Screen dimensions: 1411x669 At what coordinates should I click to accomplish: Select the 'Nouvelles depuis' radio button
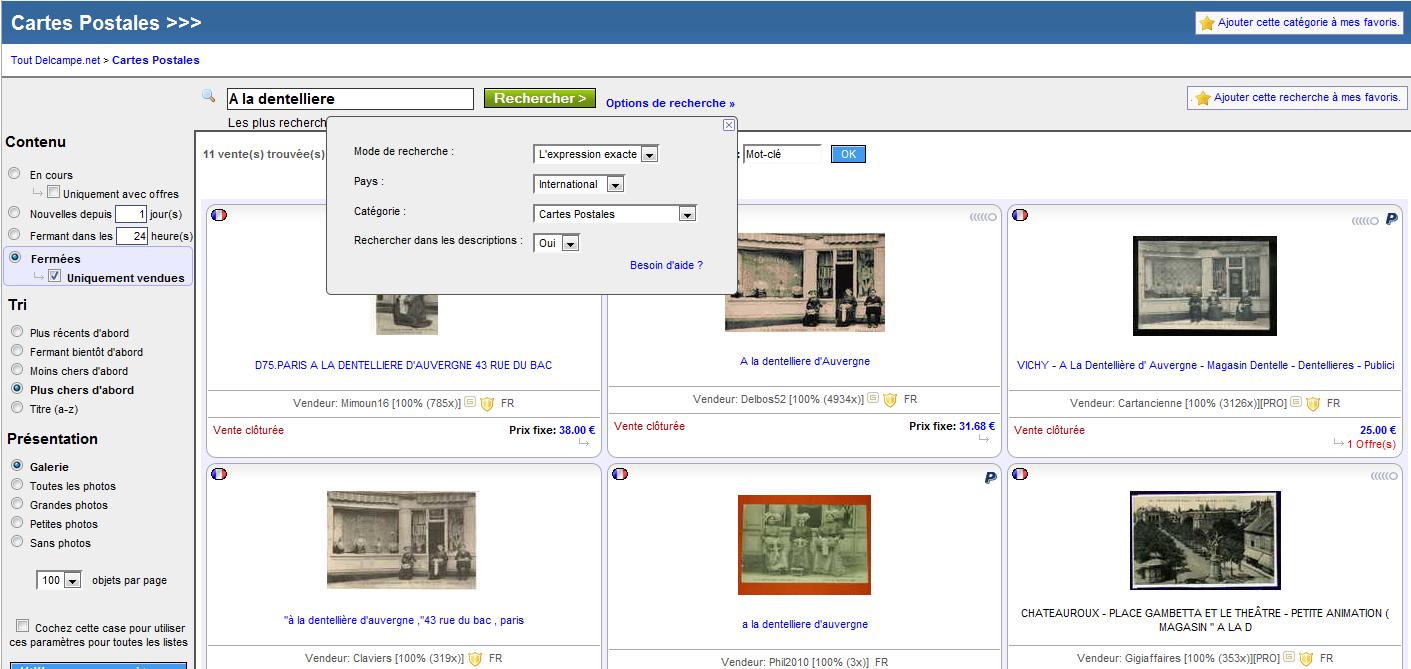[x=14, y=212]
